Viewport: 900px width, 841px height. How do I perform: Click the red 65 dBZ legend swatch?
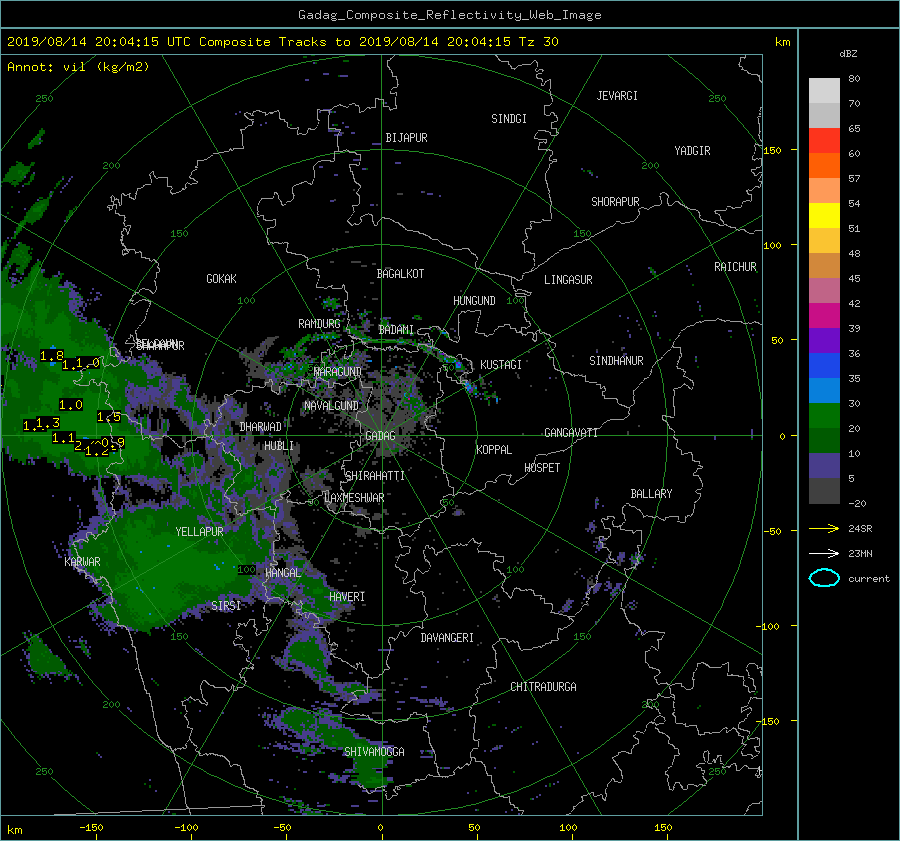click(x=824, y=140)
